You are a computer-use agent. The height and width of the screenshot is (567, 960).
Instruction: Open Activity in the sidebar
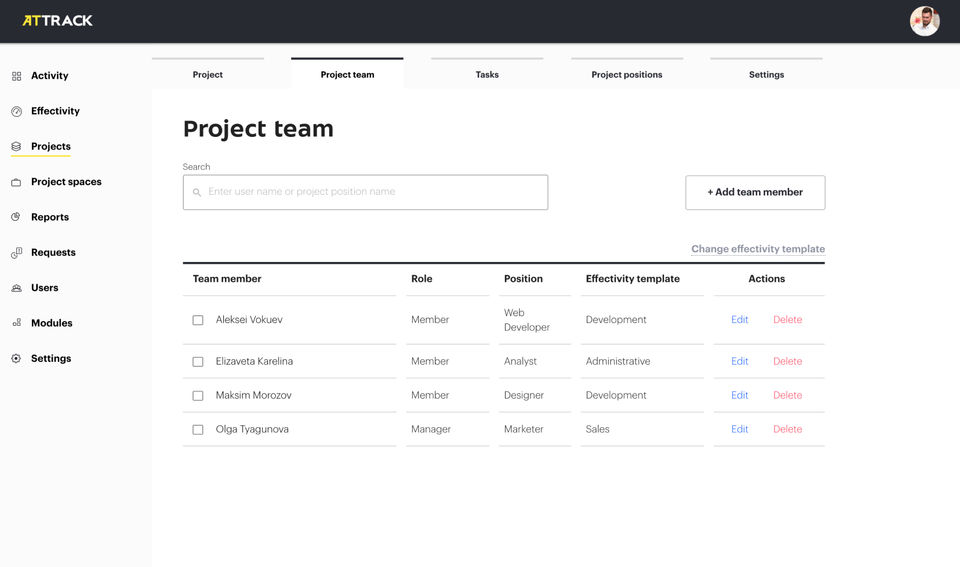(x=50, y=76)
